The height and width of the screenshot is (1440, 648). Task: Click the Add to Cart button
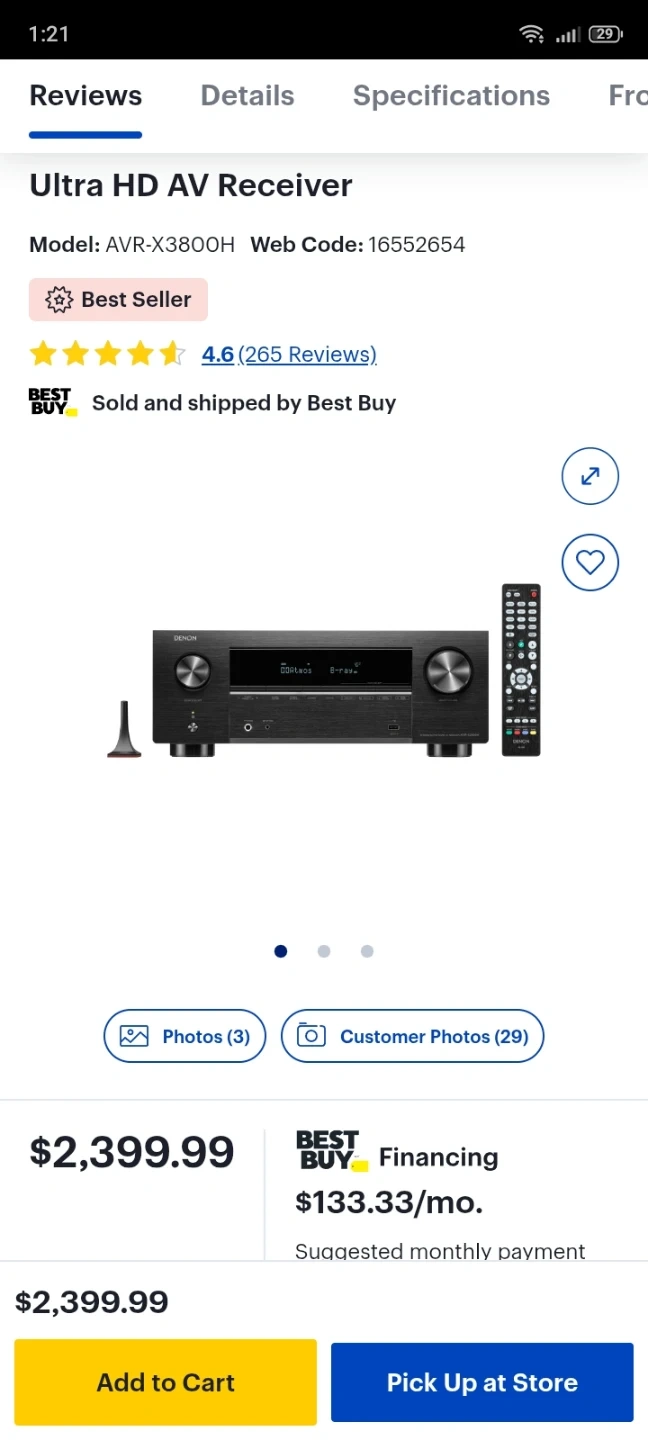tap(165, 1382)
